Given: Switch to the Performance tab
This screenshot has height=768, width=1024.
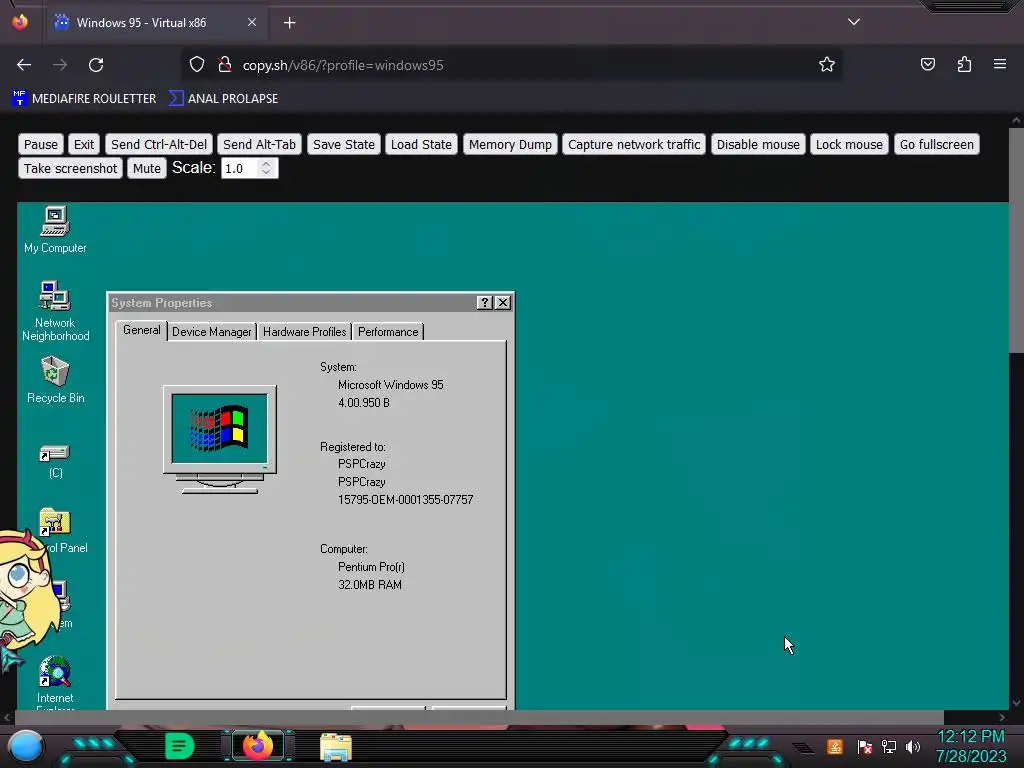Looking at the screenshot, I should tap(388, 332).
